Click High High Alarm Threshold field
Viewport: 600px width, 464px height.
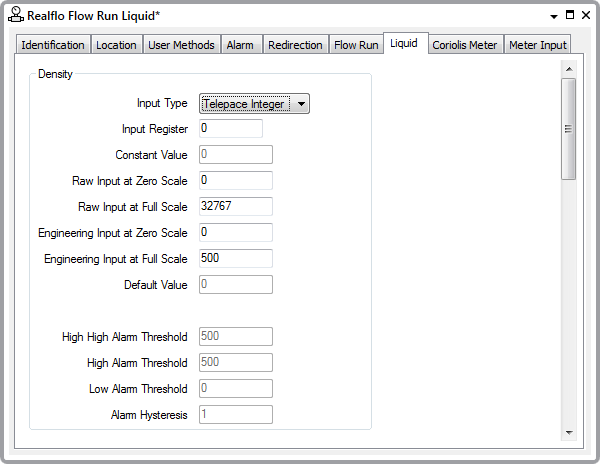click(x=236, y=337)
